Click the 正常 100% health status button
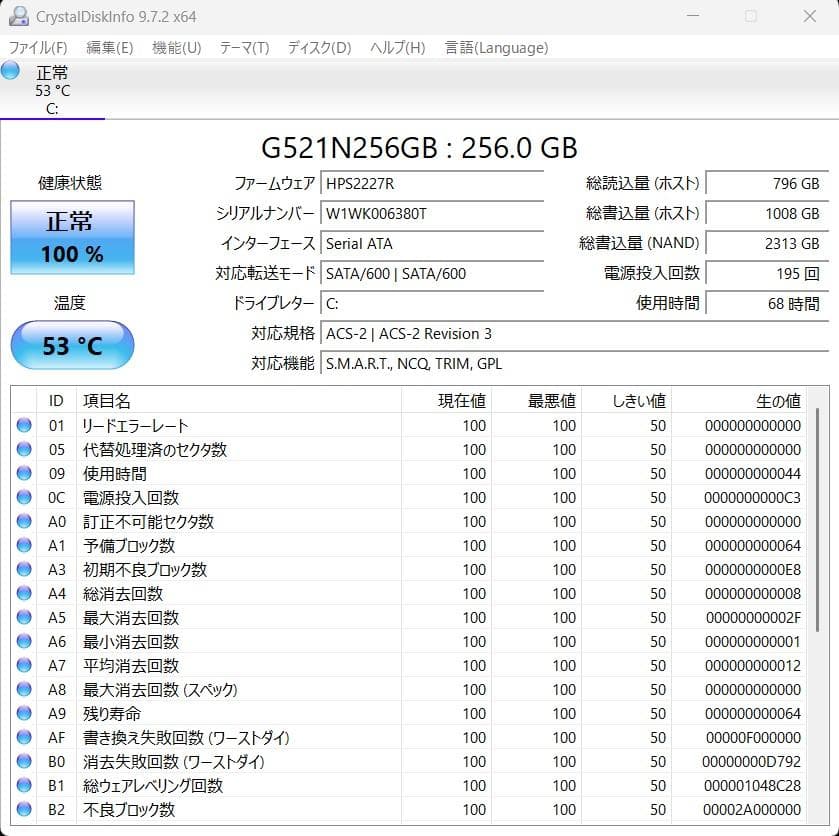This screenshot has width=839, height=836. 71,237
